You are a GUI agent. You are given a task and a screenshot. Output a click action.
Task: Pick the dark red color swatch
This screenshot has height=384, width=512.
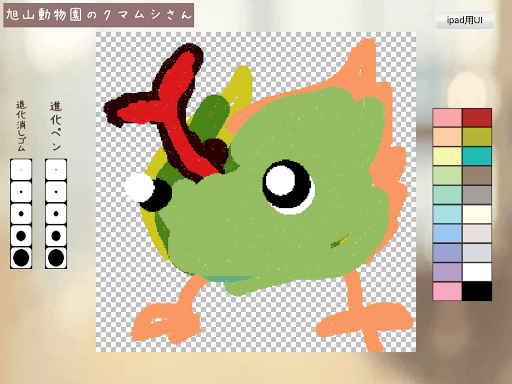(x=477, y=118)
